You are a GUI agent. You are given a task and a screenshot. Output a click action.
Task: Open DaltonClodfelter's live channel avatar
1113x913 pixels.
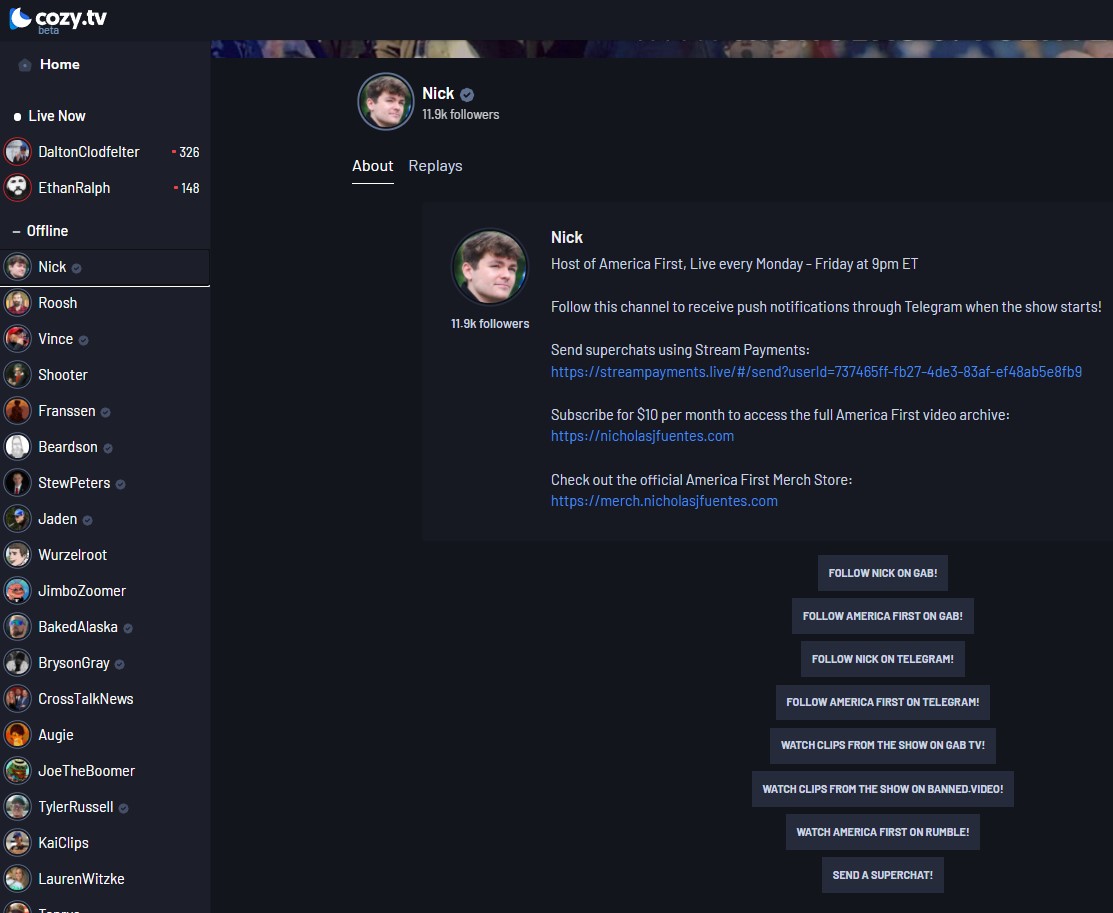(18, 152)
